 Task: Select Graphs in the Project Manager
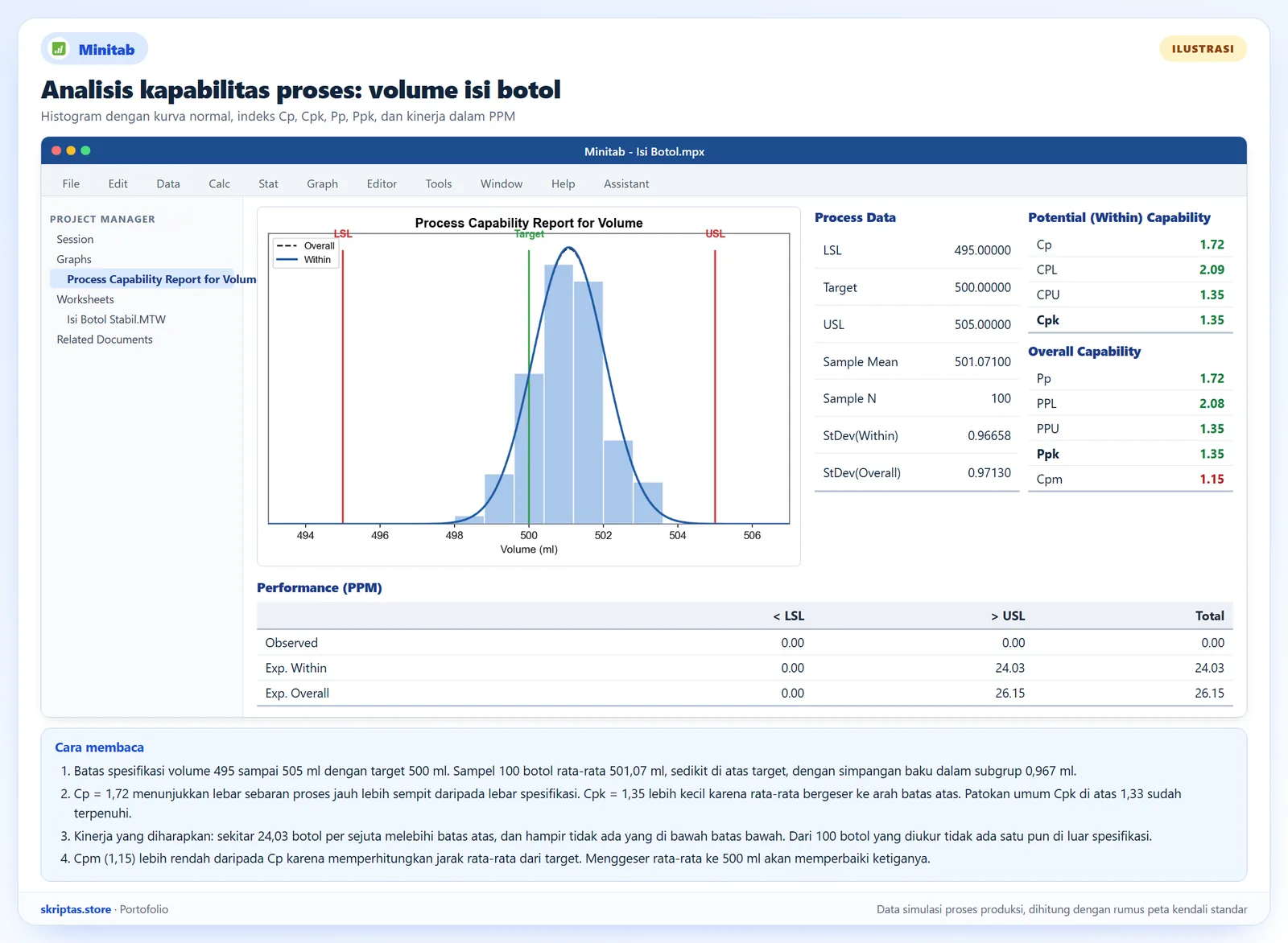(x=74, y=259)
